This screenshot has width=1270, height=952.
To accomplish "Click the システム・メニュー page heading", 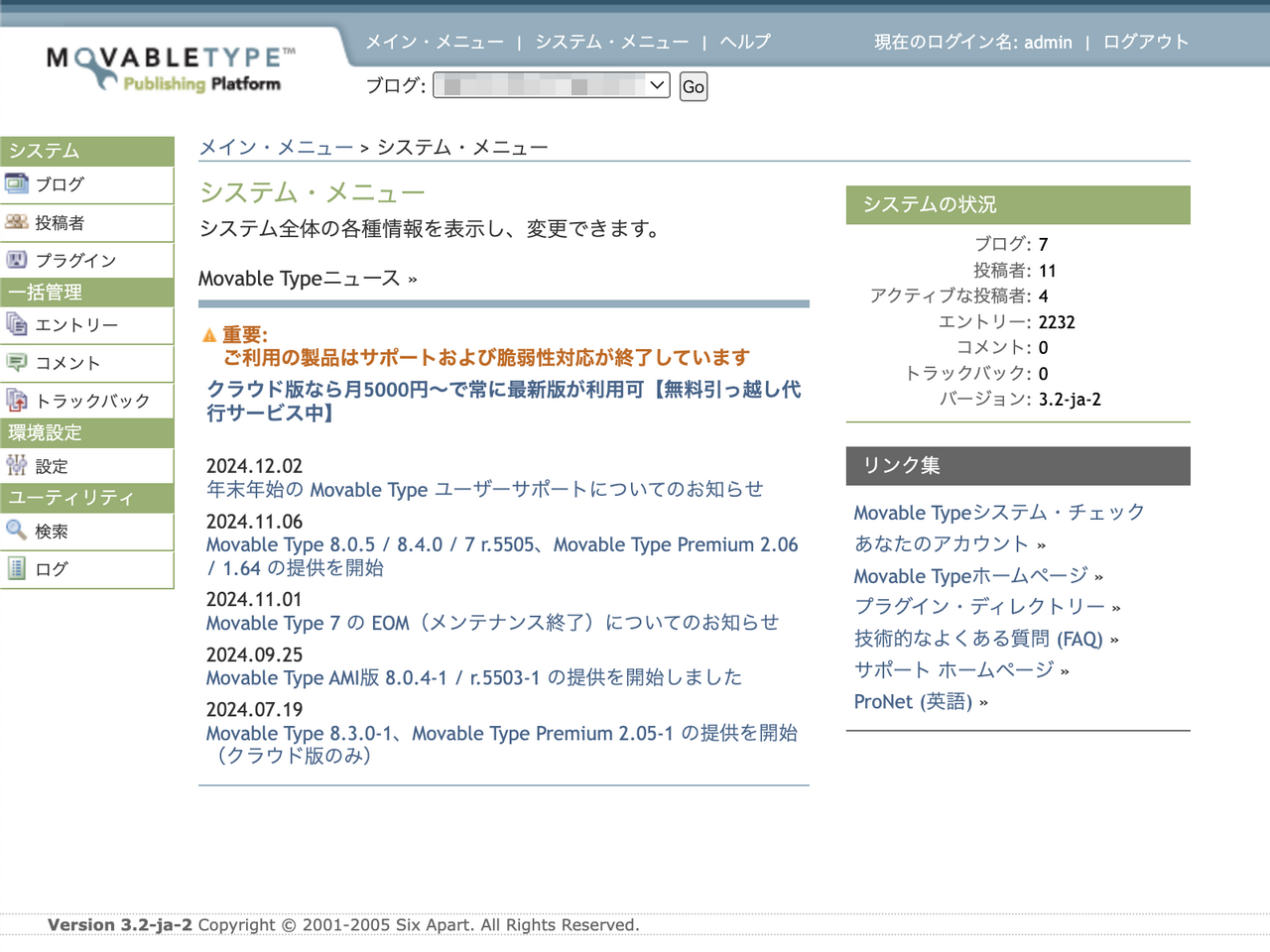I will (x=313, y=192).
